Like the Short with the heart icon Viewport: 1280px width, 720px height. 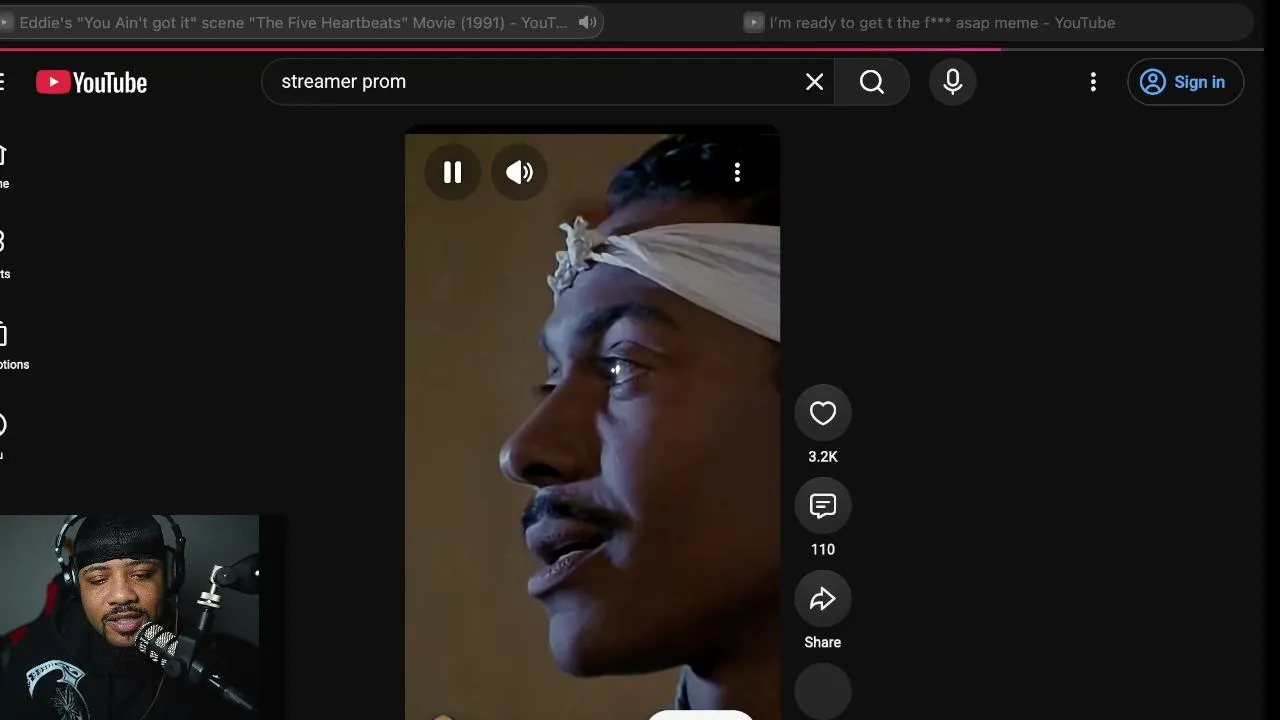823,413
